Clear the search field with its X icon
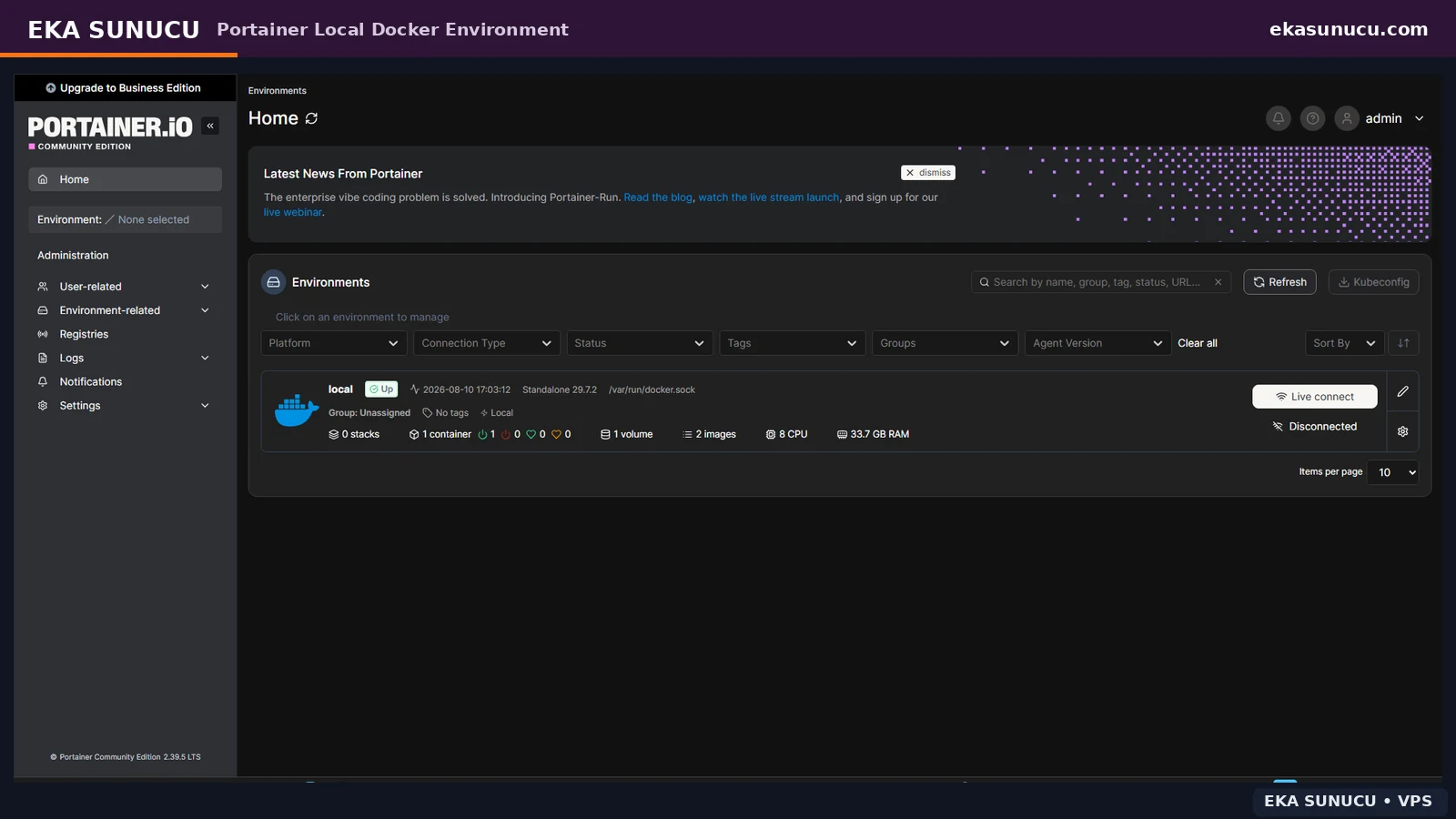 click(x=1218, y=282)
